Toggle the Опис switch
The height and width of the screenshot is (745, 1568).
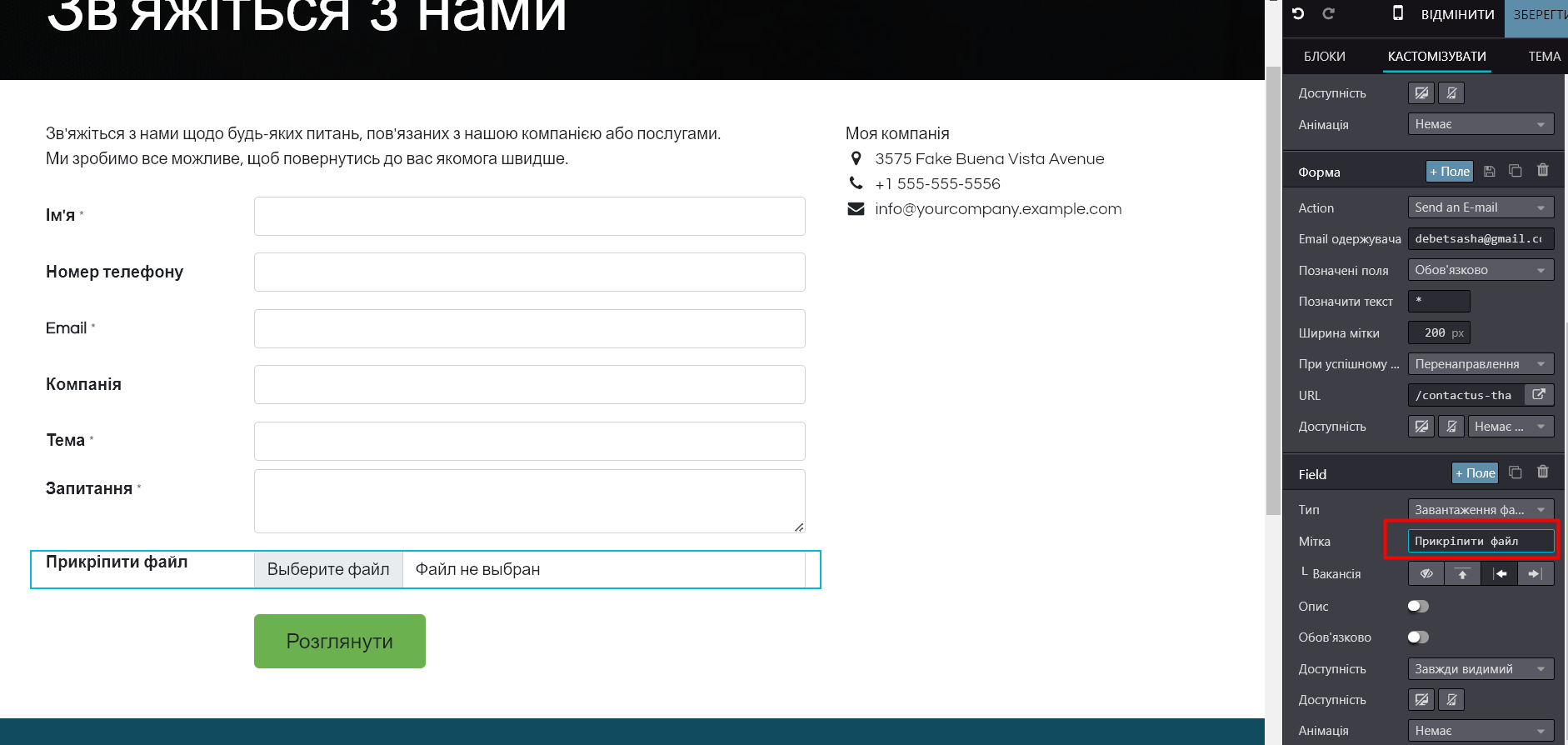coord(1418,607)
